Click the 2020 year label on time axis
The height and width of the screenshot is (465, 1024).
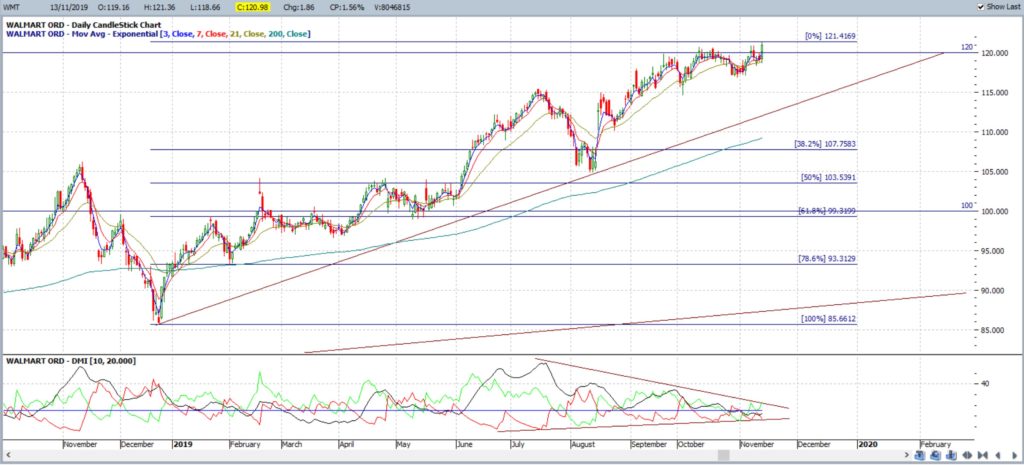[869, 444]
